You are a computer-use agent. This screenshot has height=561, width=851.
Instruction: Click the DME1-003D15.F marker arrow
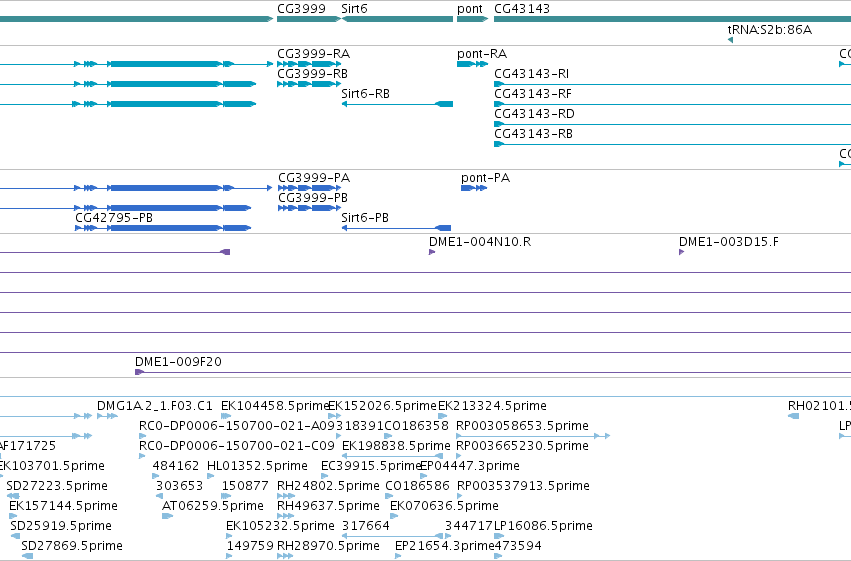pos(682,252)
